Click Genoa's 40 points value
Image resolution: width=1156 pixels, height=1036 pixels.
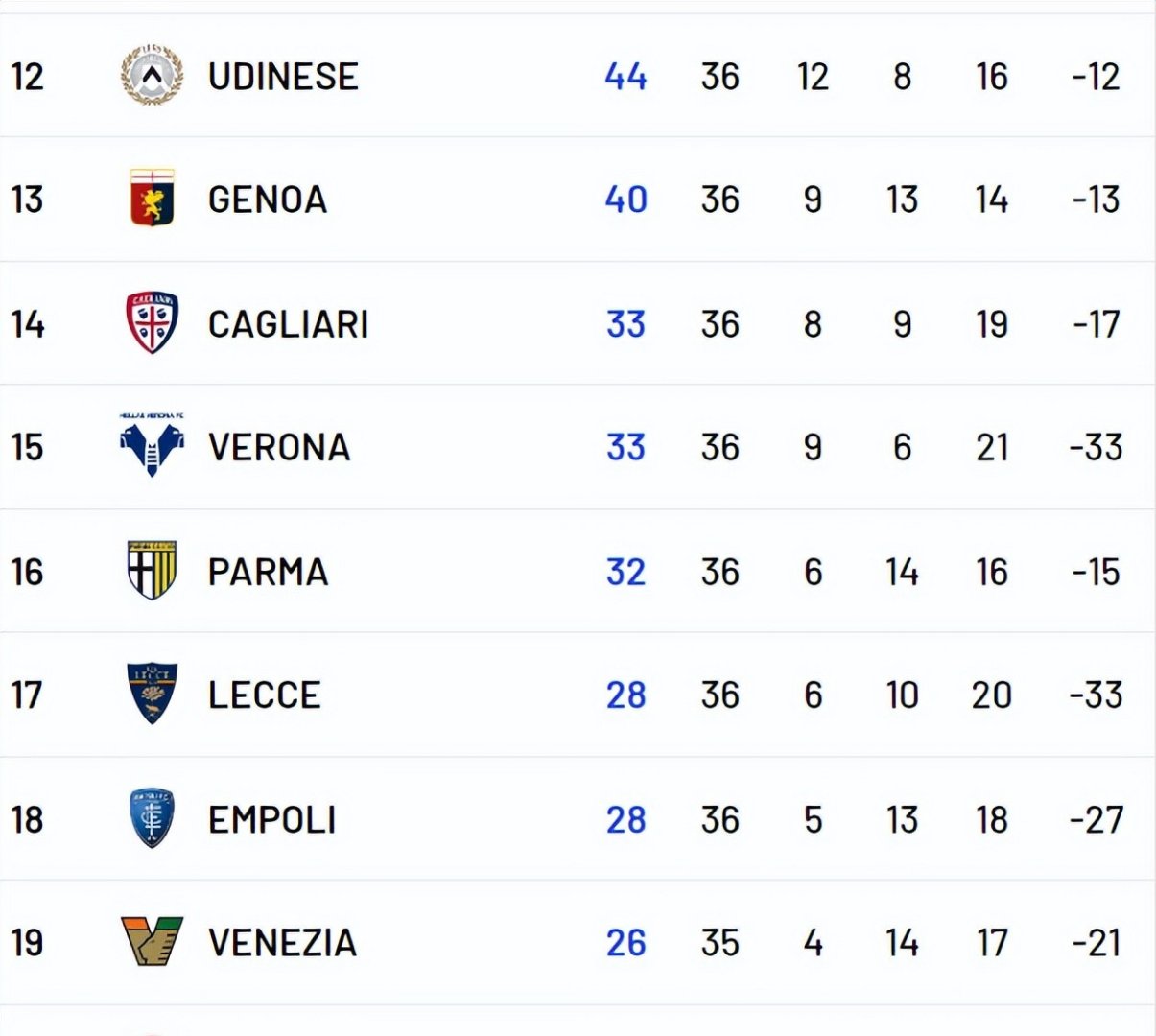point(625,200)
